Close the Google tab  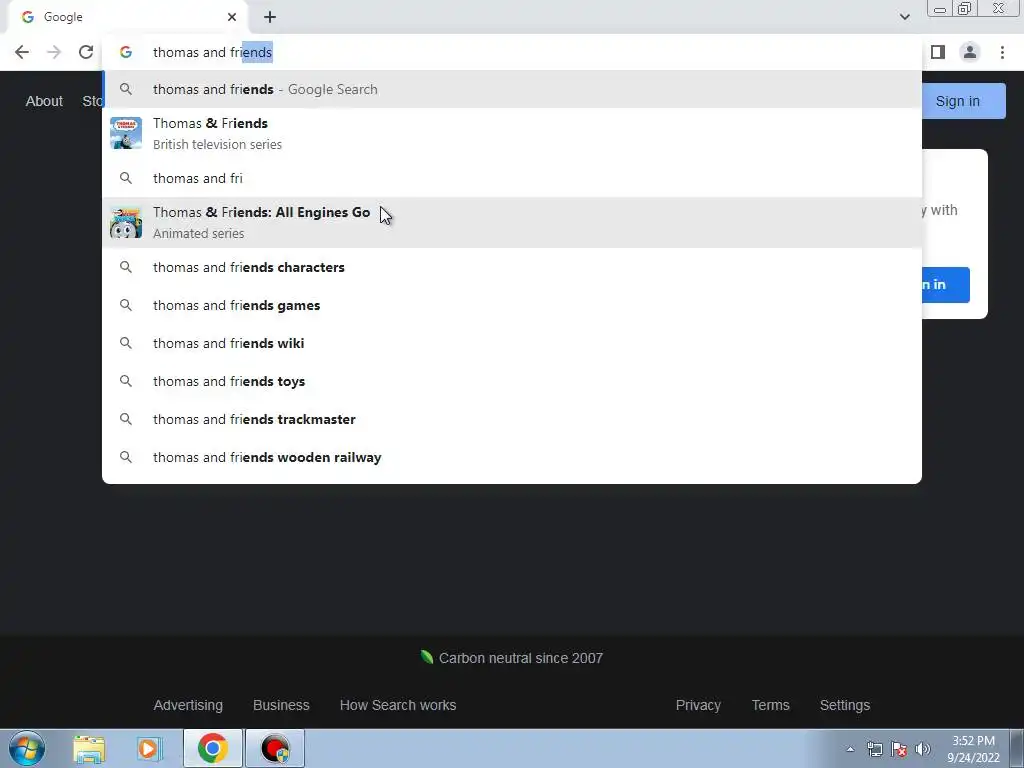pos(232,17)
